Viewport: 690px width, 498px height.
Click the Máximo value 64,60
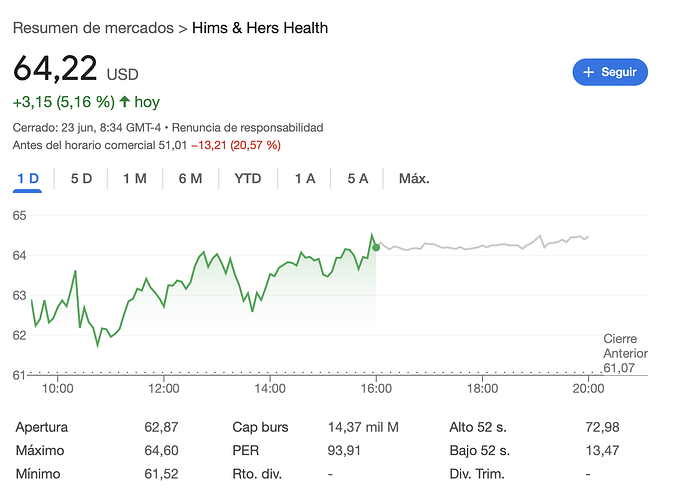pyautogui.click(x=161, y=450)
